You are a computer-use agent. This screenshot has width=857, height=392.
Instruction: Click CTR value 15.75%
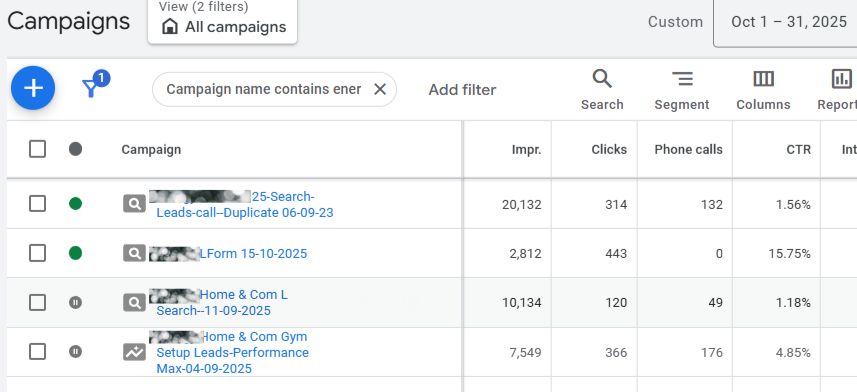click(790, 254)
